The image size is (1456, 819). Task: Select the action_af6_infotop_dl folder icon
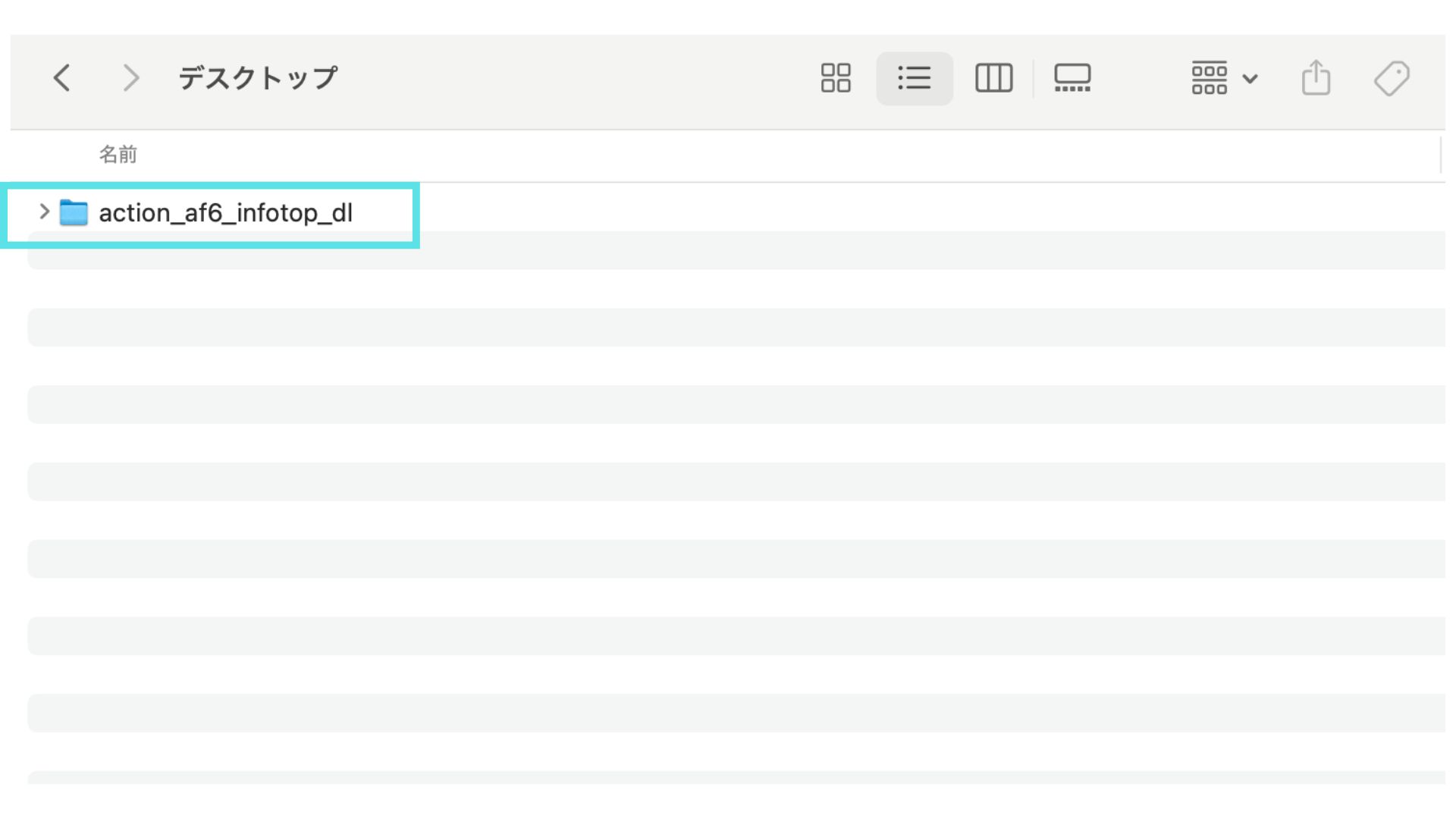pos(74,212)
